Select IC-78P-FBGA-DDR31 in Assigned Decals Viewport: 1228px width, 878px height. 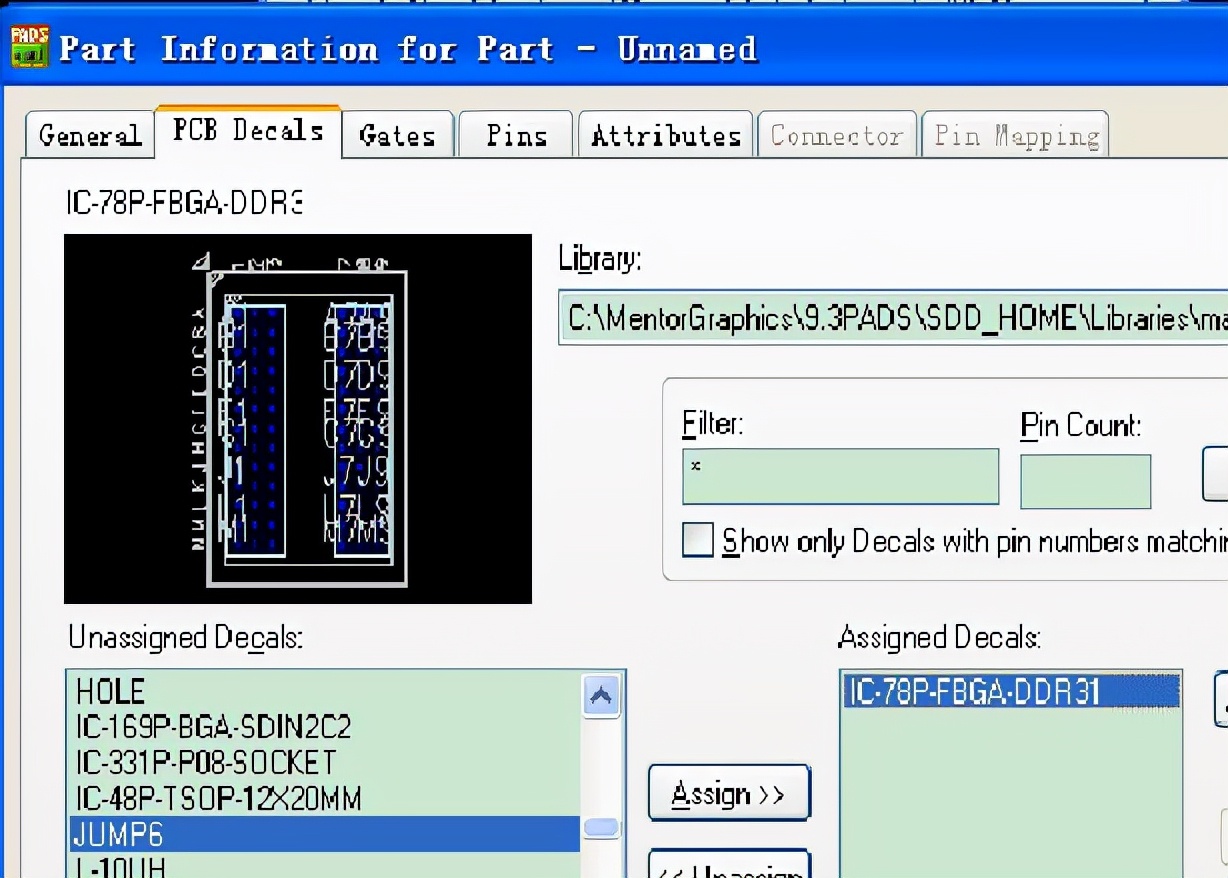tap(1011, 691)
